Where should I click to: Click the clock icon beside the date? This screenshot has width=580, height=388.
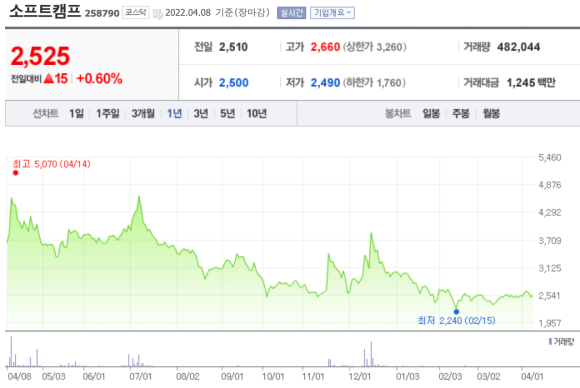click(x=158, y=14)
